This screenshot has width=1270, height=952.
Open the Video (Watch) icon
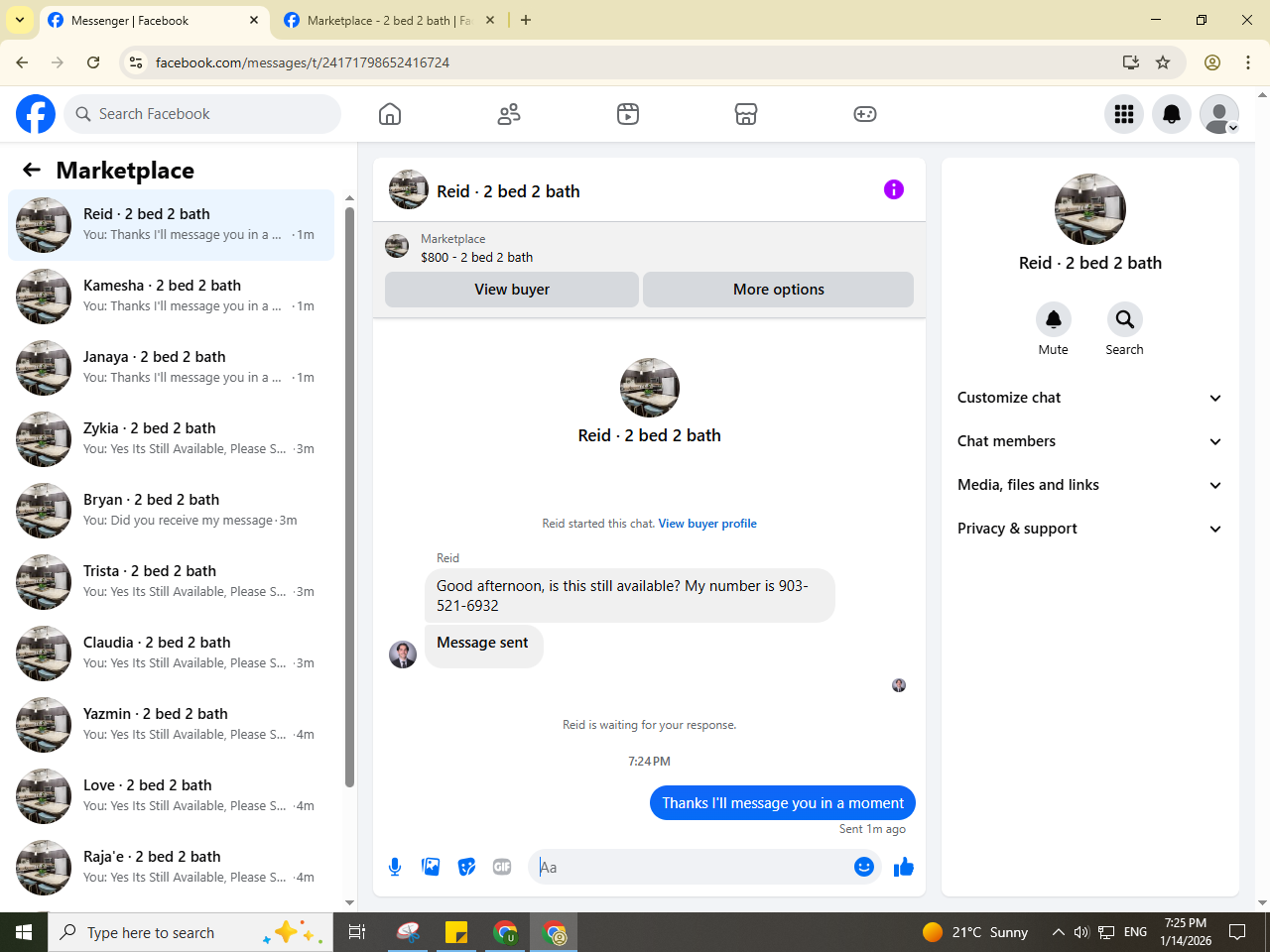pyautogui.click(x=628, y=114)
